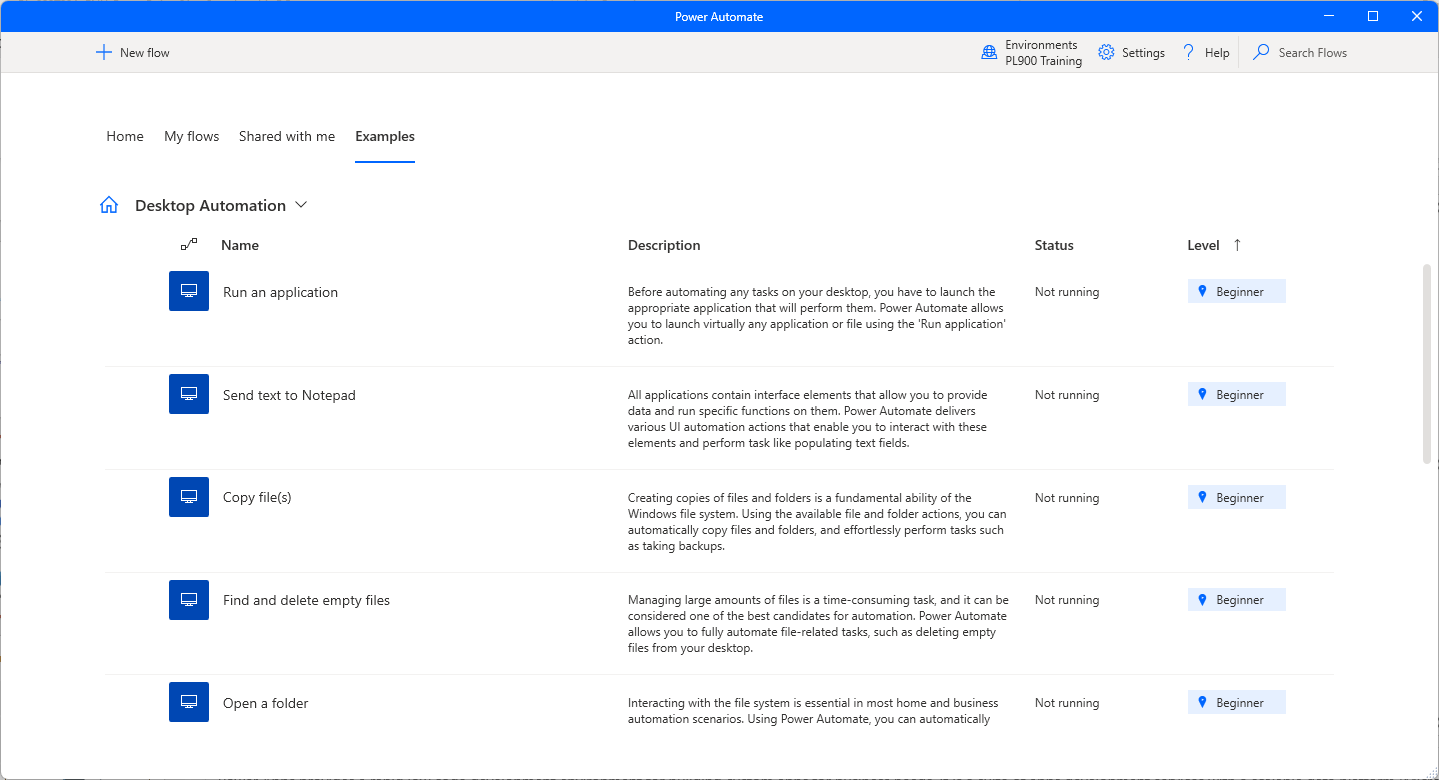Switch to the Shared with me tab

[x=287, y=136]
